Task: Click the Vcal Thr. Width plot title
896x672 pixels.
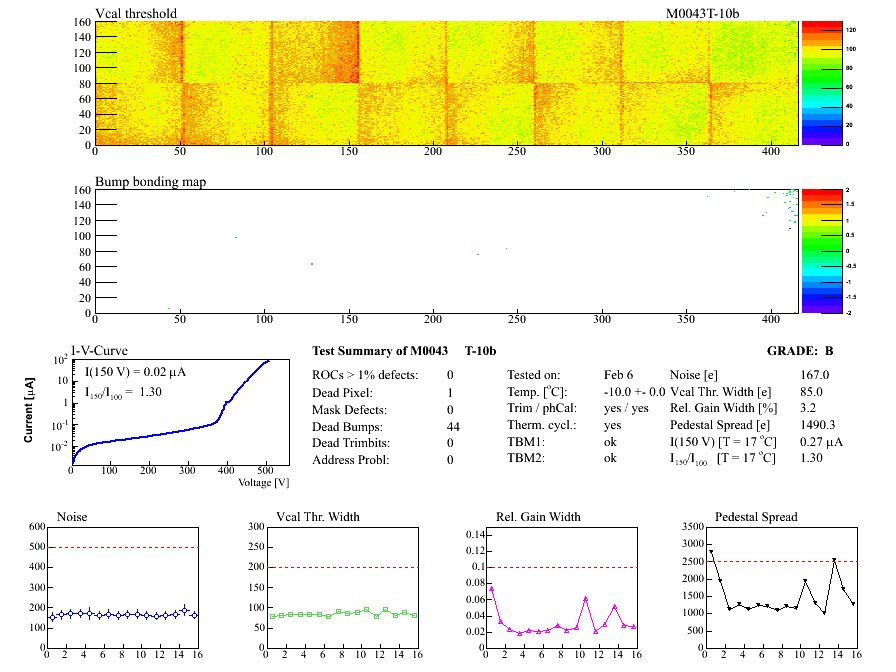Action: [318, 517]
